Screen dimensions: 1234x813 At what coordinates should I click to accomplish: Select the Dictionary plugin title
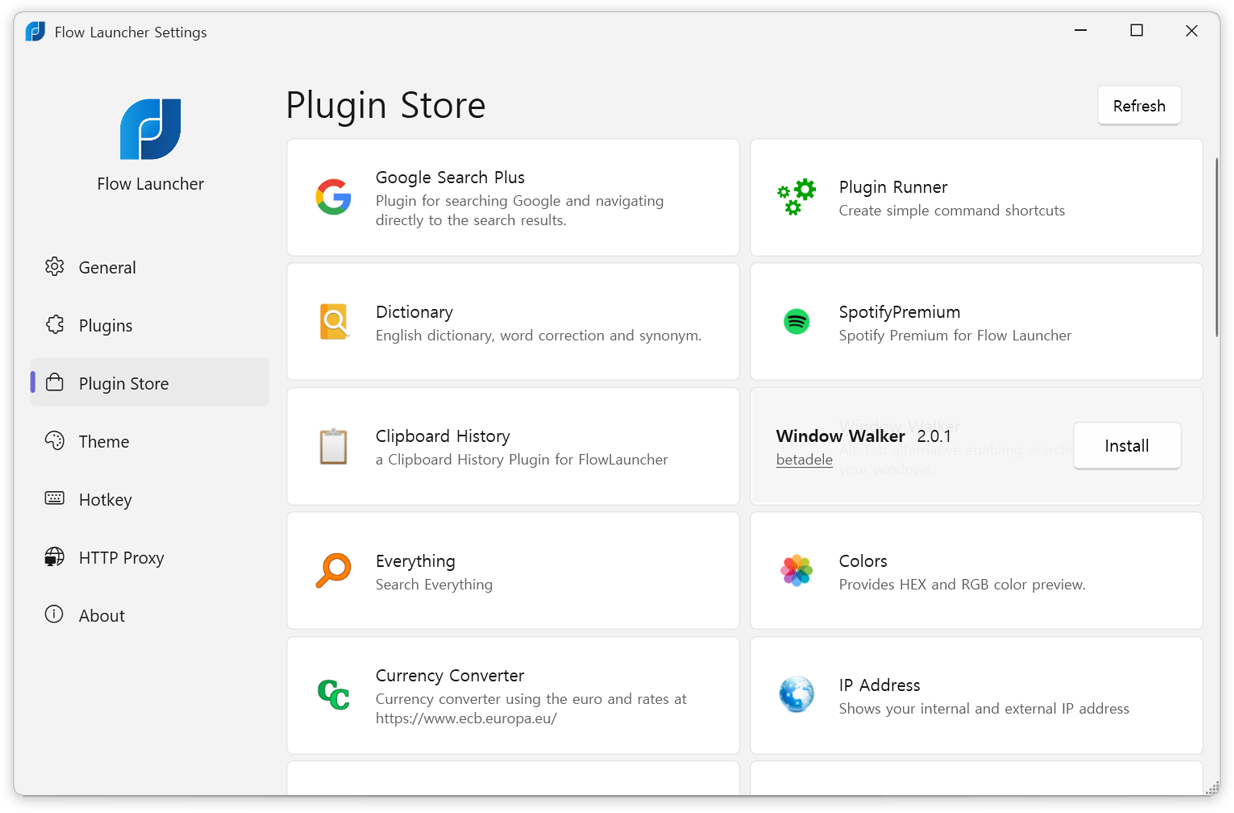[414, 312]
